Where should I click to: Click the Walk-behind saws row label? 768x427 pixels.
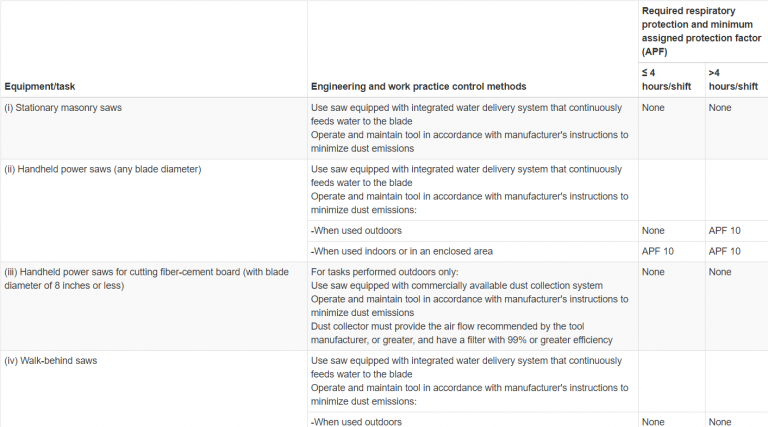coord(51,360)
